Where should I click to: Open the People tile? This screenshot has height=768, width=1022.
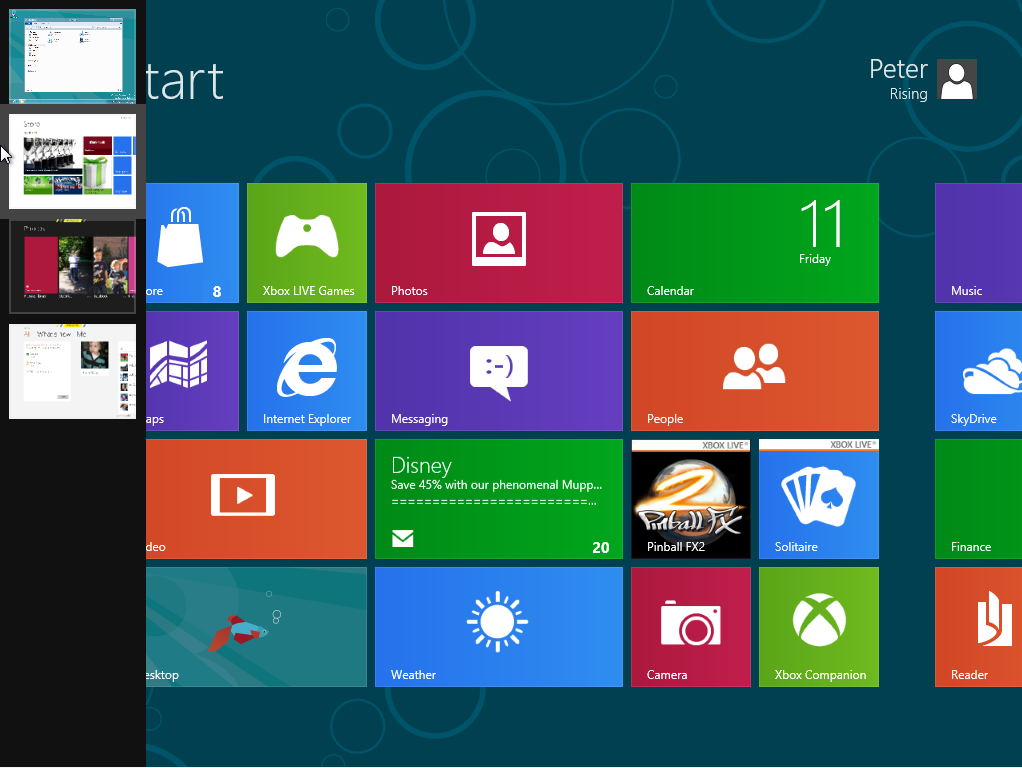755,371
